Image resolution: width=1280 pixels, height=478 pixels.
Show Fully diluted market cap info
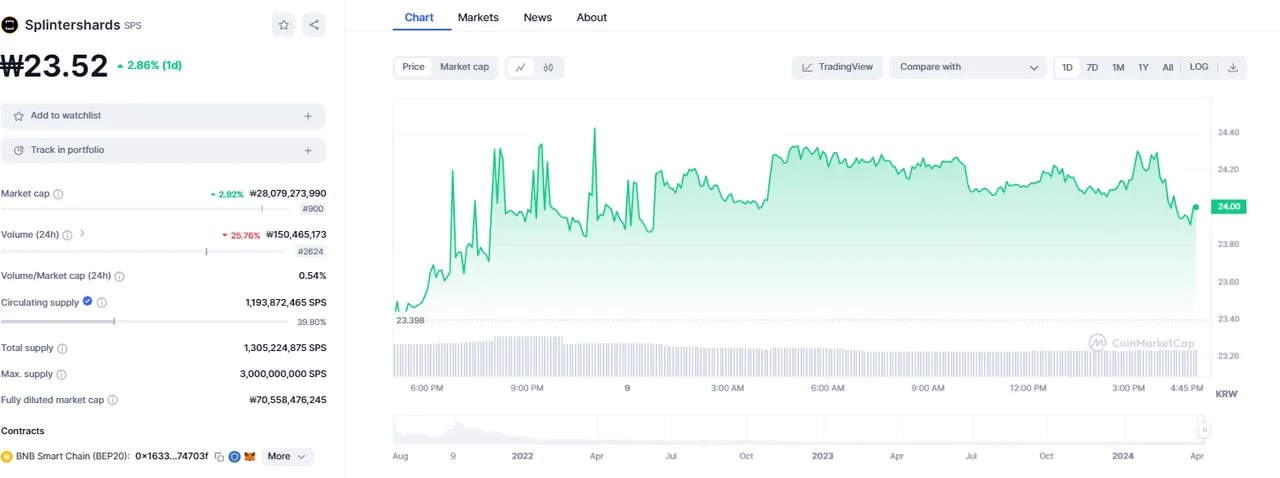point(112,400)
